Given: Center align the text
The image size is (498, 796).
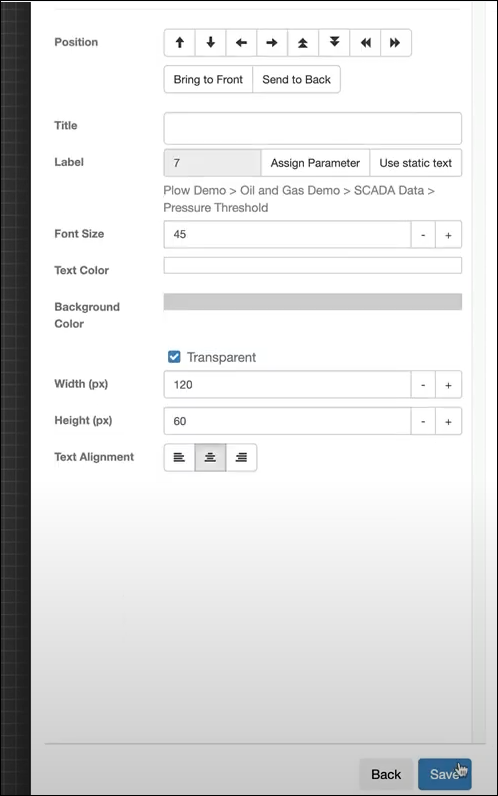Looking at the screenshot, I should coord(210,457).
